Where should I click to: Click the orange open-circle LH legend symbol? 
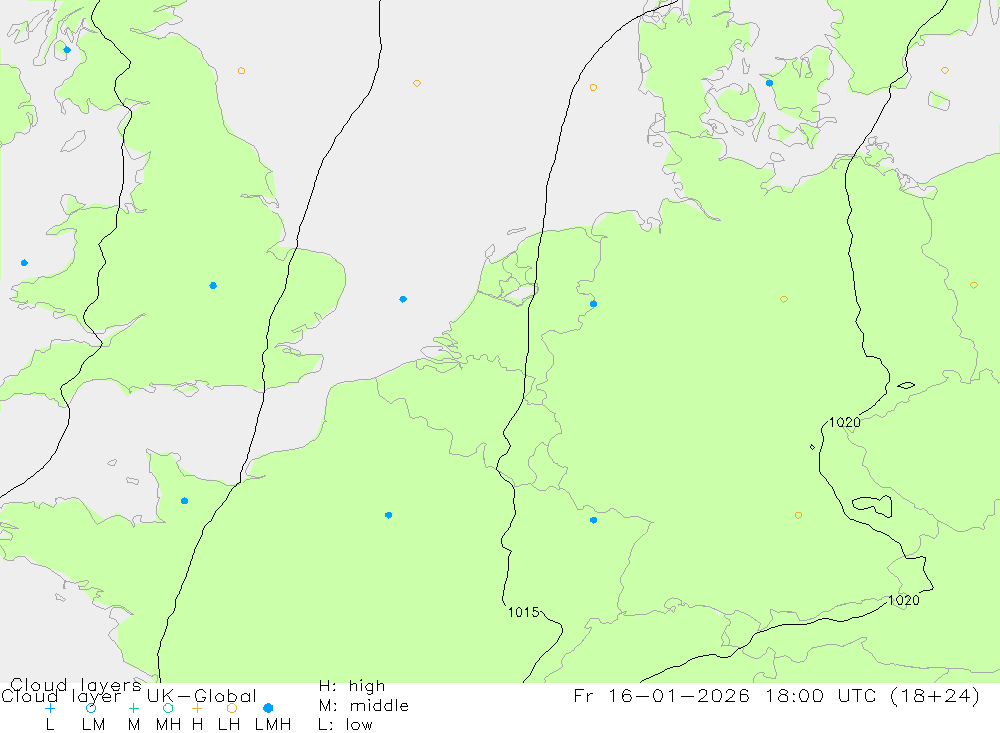click(232, 708)
